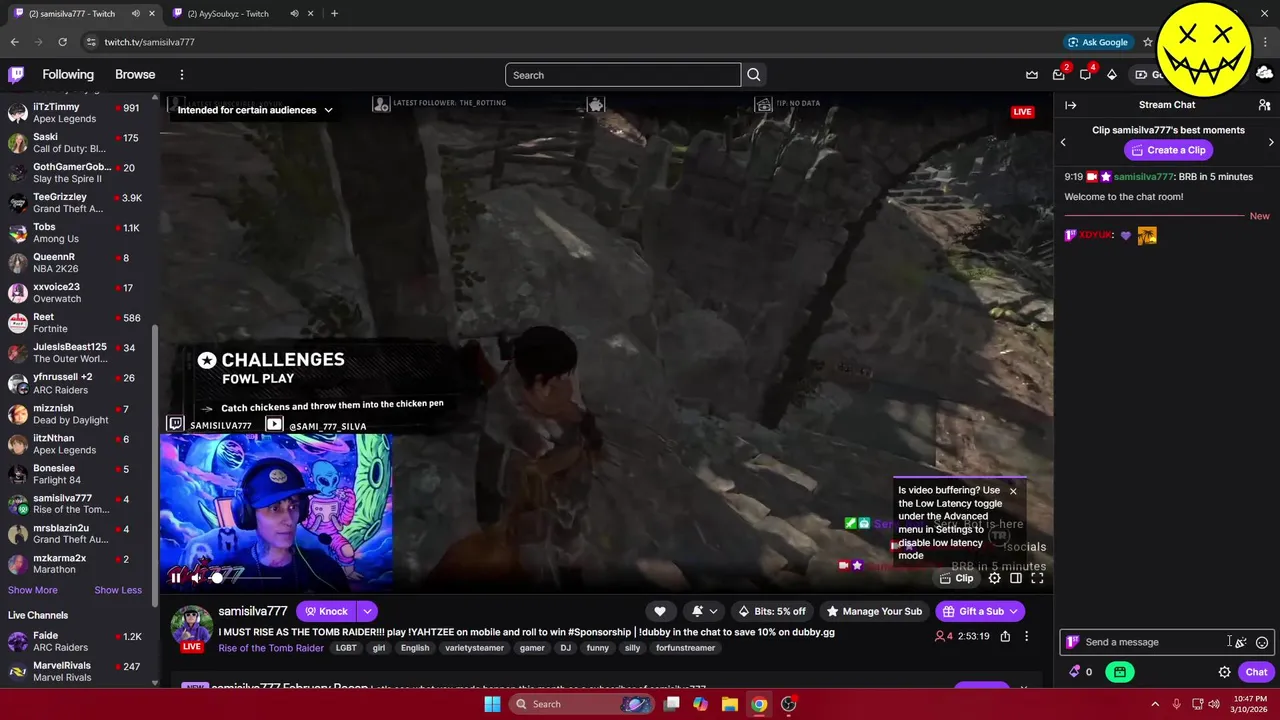Bookmark this page with the star icon

click(x=1148, y=42)
